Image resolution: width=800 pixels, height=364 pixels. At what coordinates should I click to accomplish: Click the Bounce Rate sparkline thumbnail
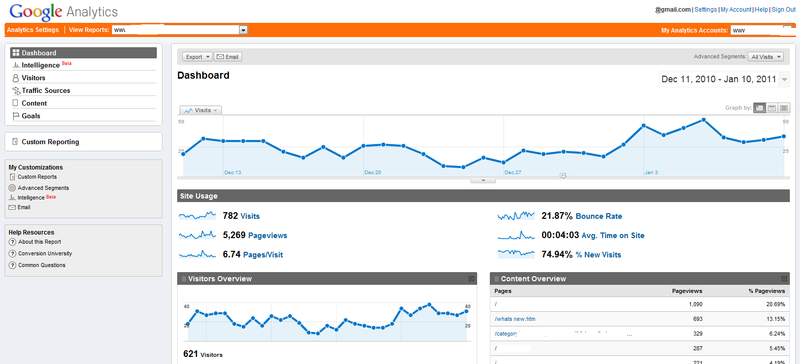pyautogui.click(x=516, y=216)
